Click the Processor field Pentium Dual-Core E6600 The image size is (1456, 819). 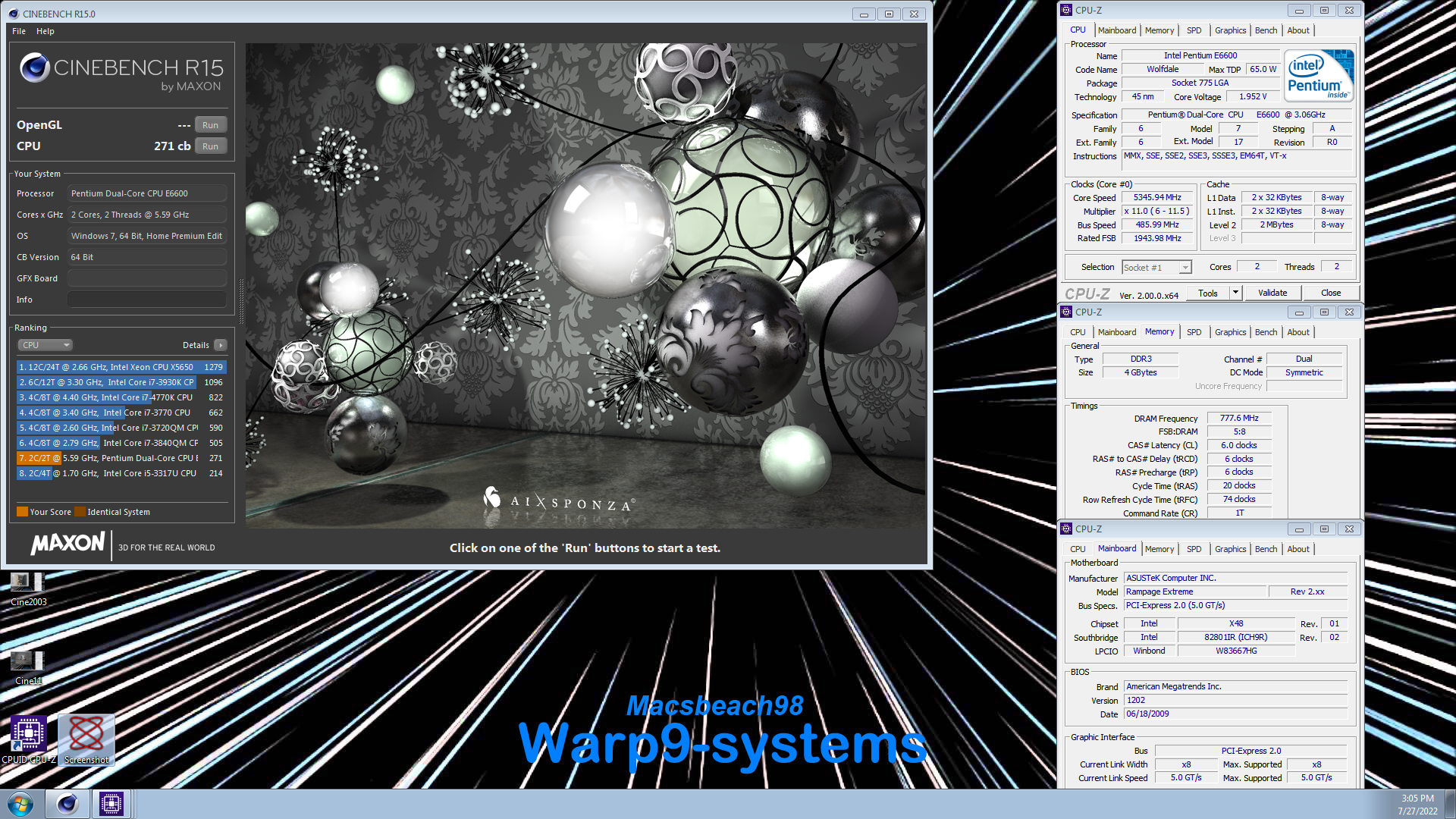147,193
